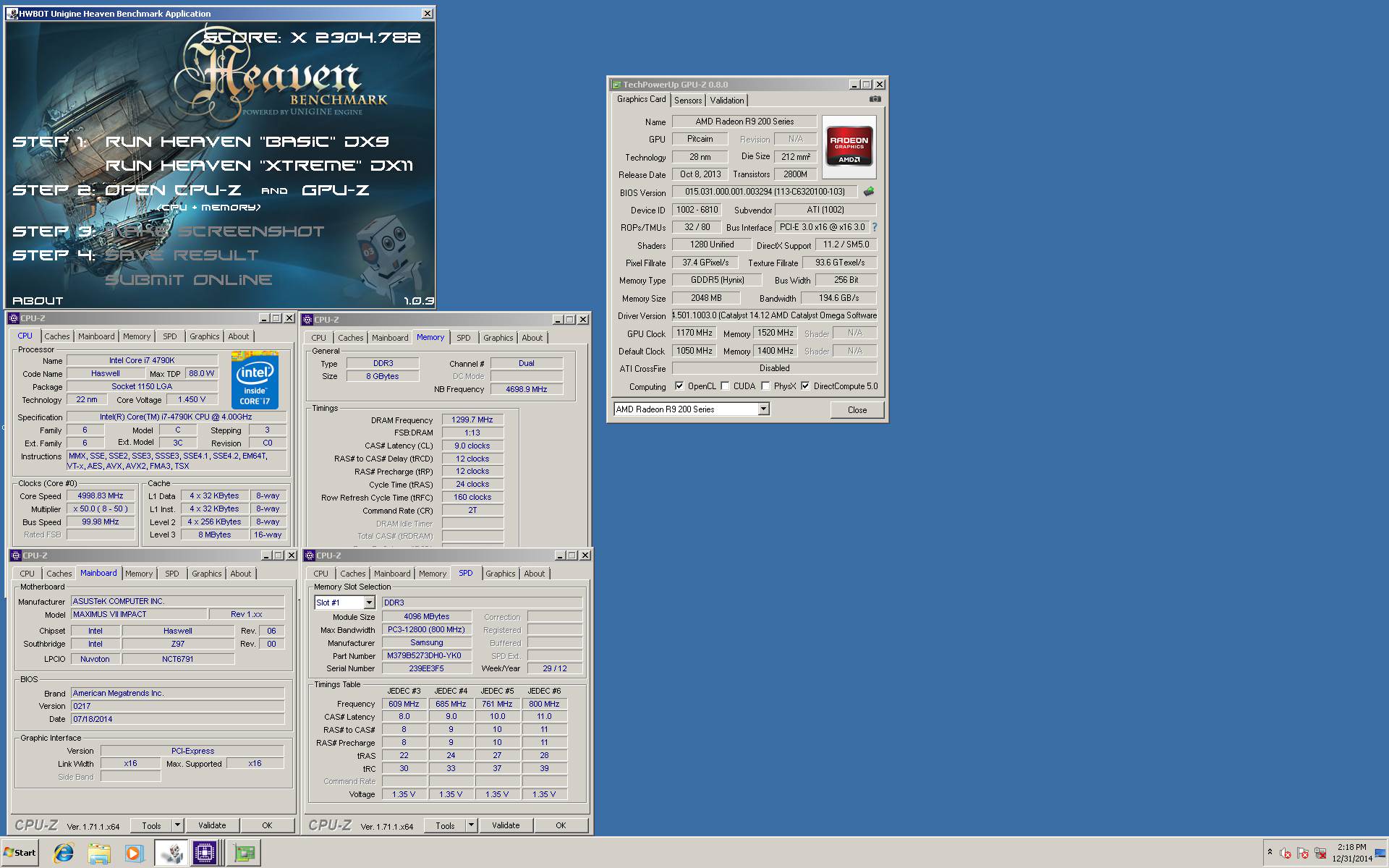This screenshot has height=868, width=1389.
Task: Expand Tools dropdown arrow in Mainboard CPU-Z window
Action: pos(177,825)
